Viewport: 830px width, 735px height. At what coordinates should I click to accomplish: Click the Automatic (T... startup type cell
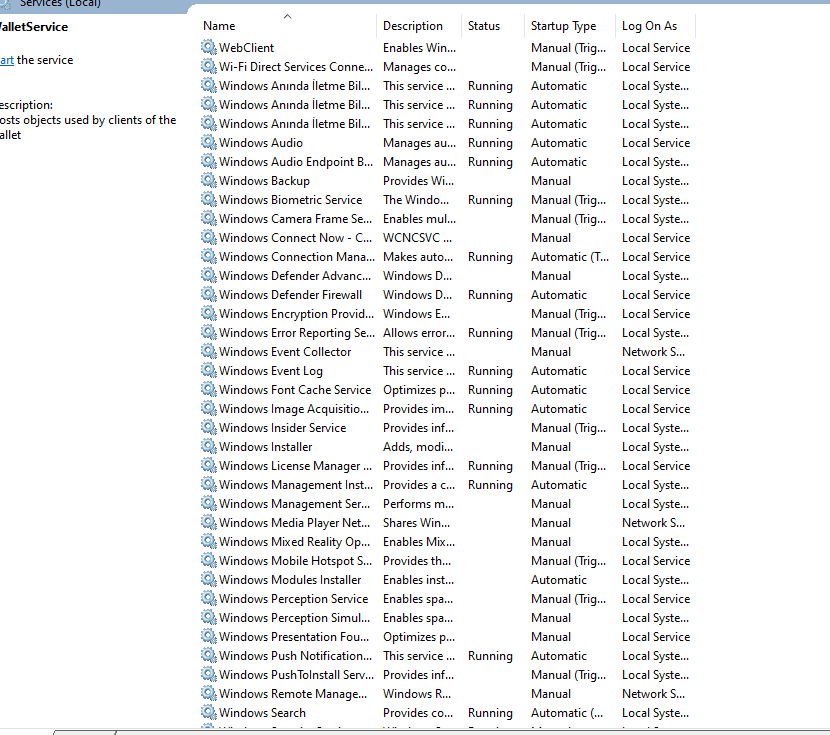[570, 257]
